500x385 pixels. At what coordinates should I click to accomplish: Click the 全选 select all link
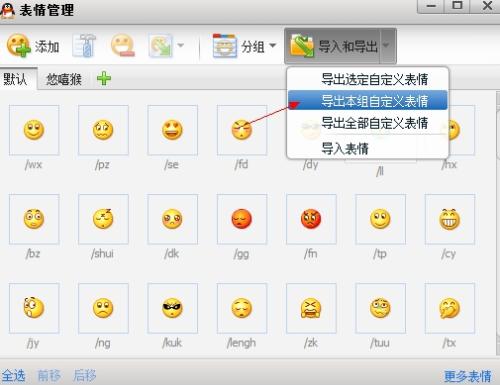pos(13,376)
